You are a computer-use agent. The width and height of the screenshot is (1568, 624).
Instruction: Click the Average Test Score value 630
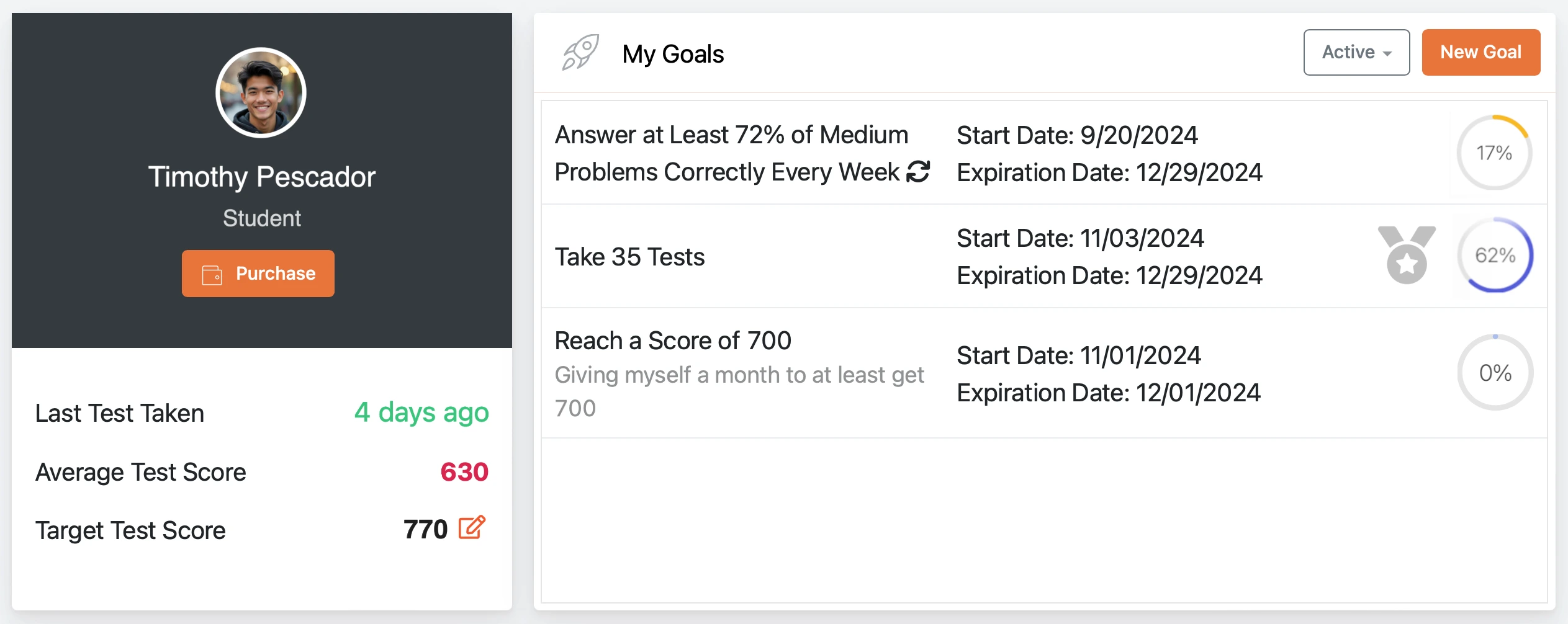point(463,471)
